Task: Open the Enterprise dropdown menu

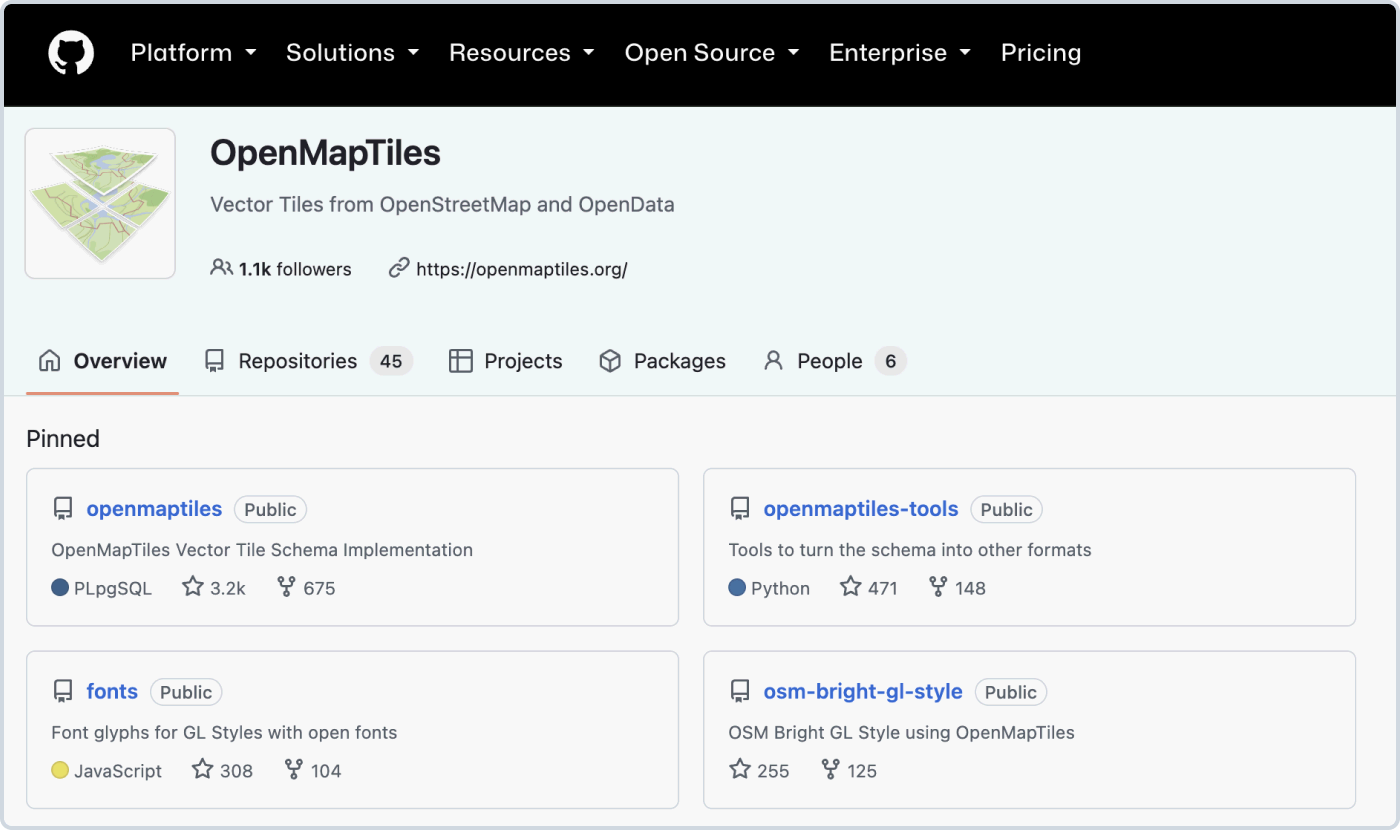Action: [900, 53]
